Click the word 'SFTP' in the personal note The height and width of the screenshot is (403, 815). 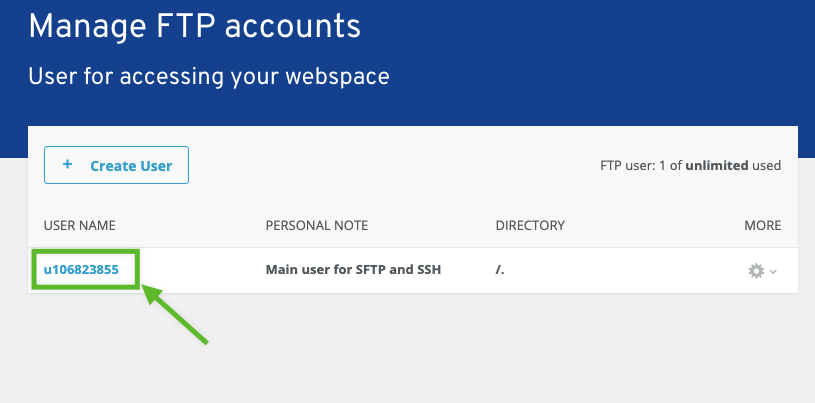click(371, 270)
